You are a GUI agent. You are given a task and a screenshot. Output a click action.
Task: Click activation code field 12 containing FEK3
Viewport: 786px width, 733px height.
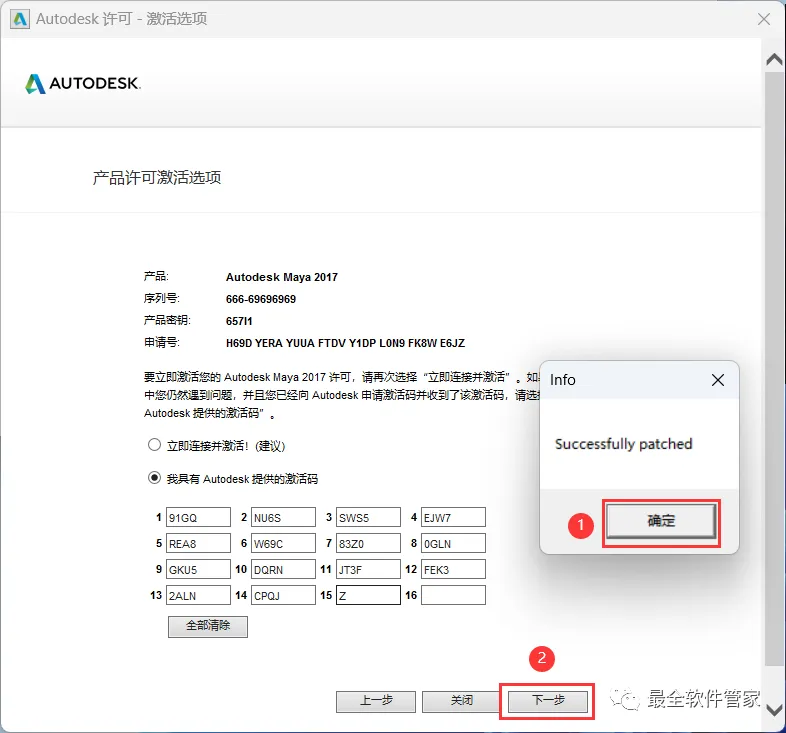(x=453, y=570)
